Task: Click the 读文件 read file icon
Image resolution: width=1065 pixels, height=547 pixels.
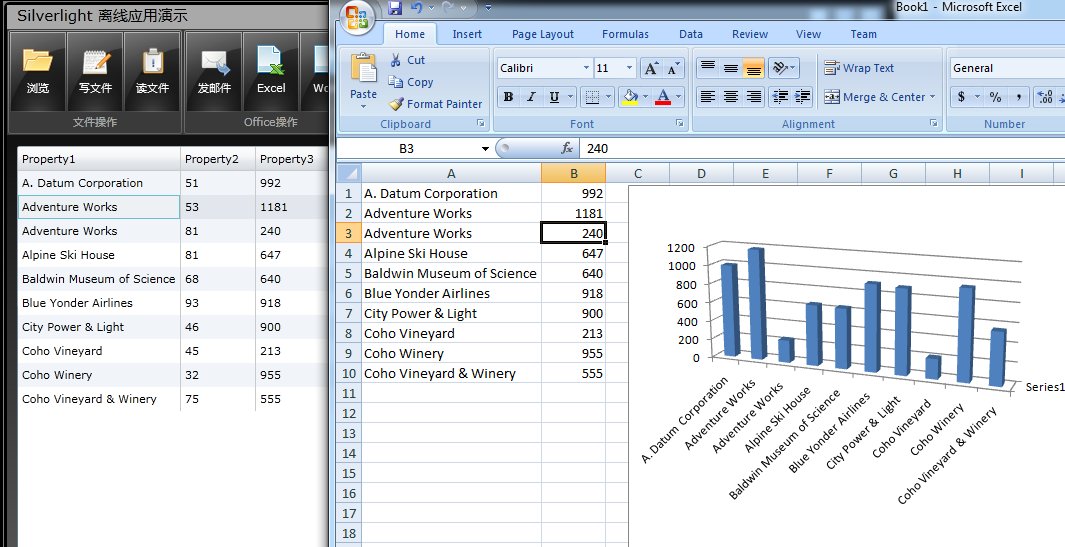Action: pos(152,70)
